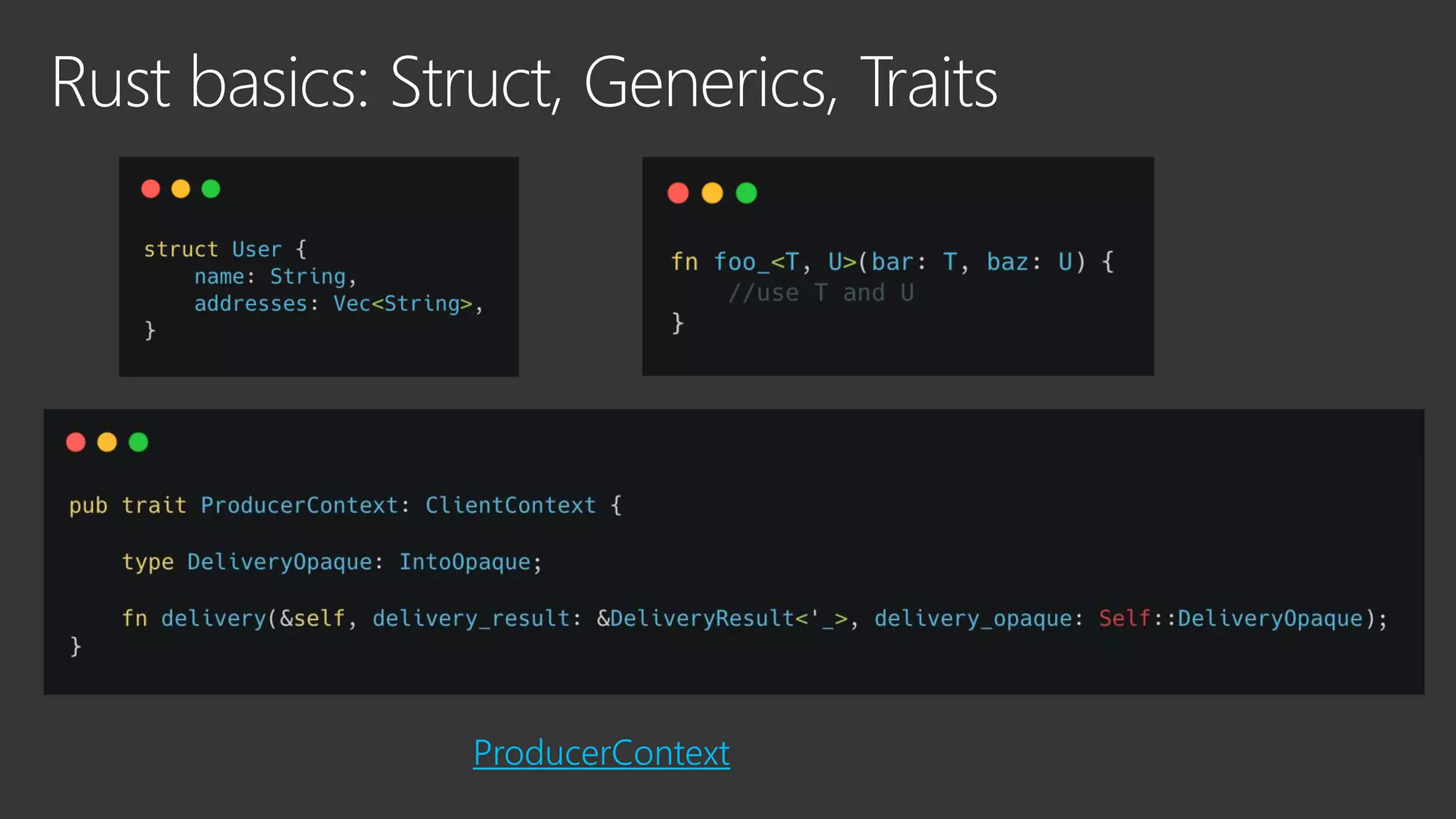
Task: Click yellow dot in ProducerContext trait window
Action: pos(107,442)
